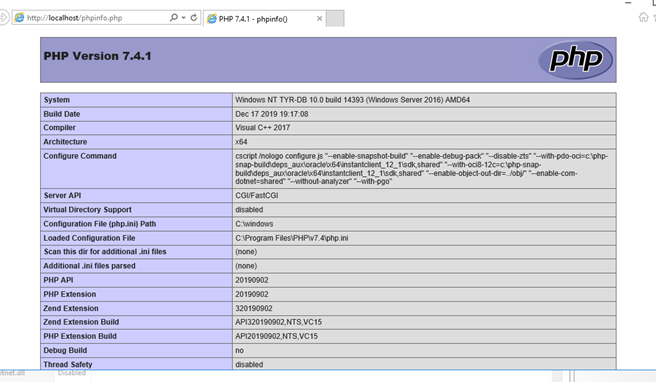656x382 pixels.
Task: Click the Internet Explorer page icon in address bar
Action: (19, 18)
